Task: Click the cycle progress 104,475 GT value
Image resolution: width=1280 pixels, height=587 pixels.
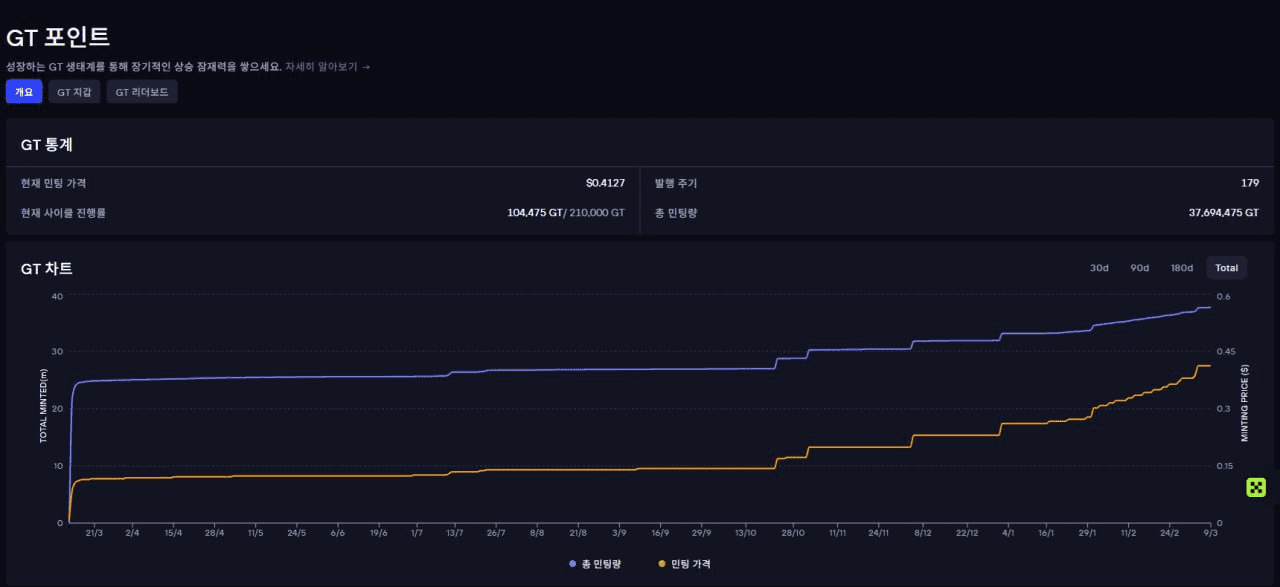Action: coord(535,213)
